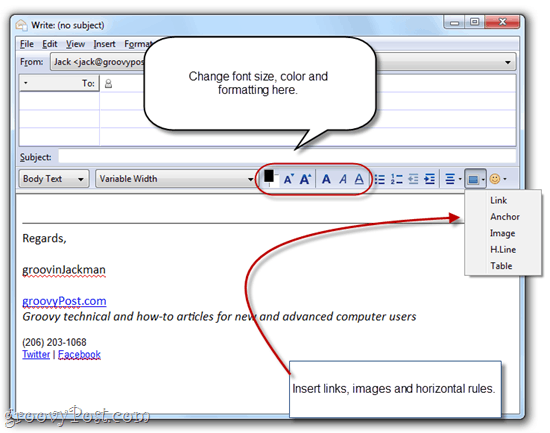The image size is (550, 433).
Task: Click the contact icon in the To field
Action: (108, 84)
